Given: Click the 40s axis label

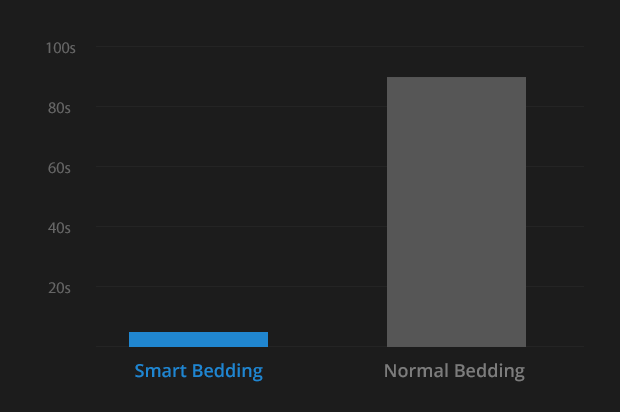Looking at the screenshot, I should (x=59, y=228).
